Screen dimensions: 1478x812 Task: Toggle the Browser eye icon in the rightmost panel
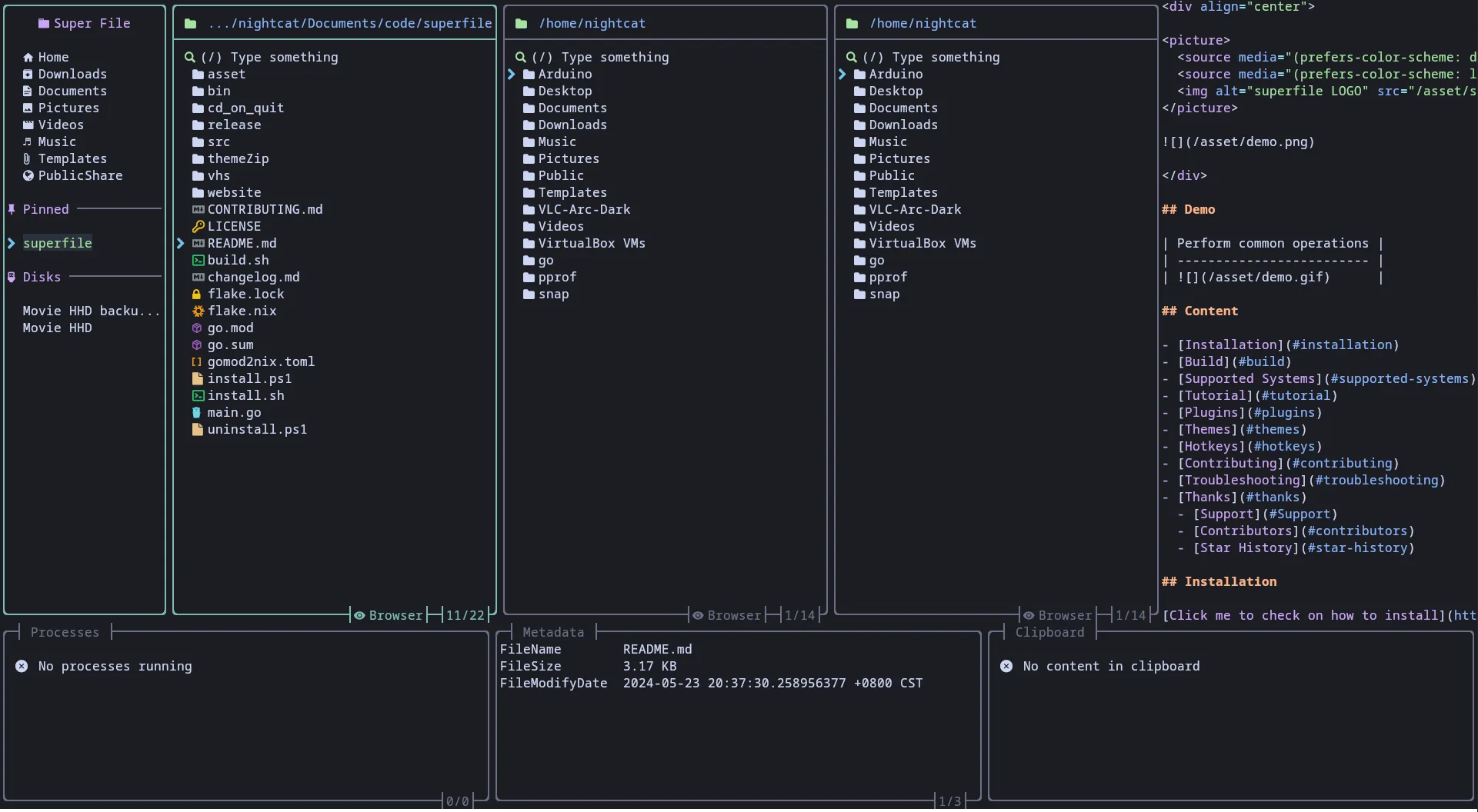pyautogui.click(x=1029, y=615)
